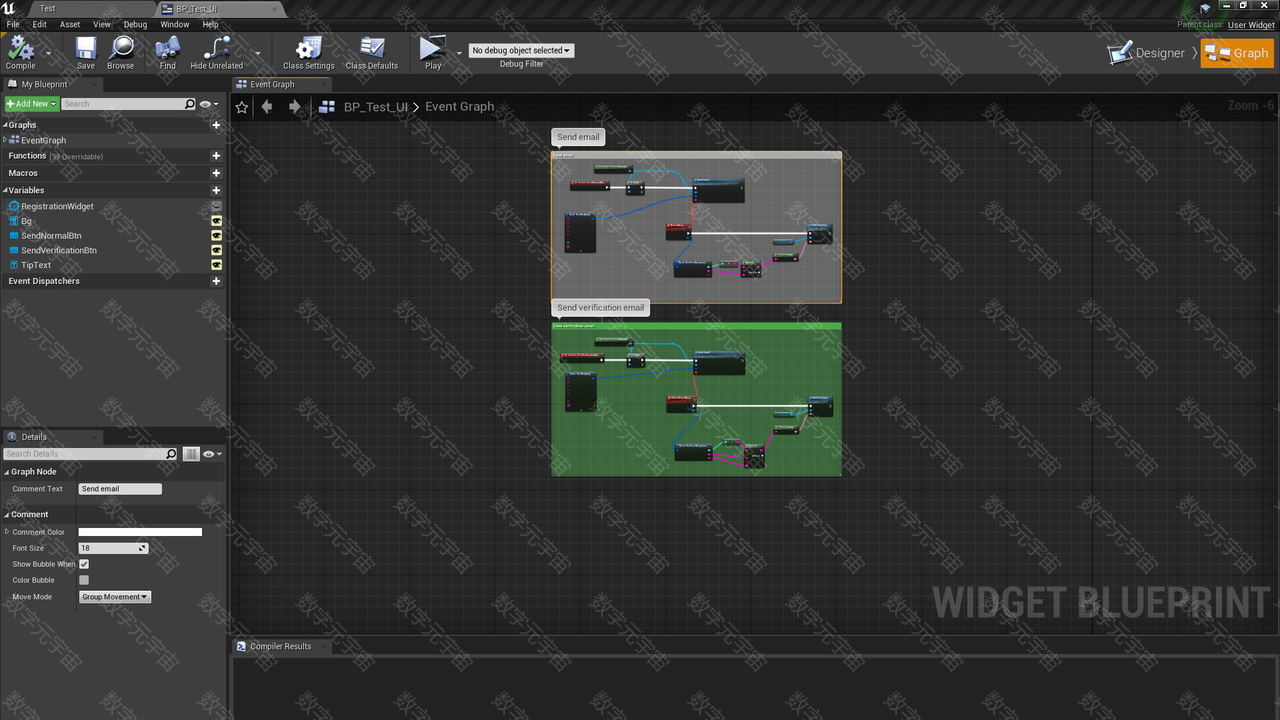Navigate forward in graph history
Viewport: 1280px width, 720px height.
click(294, 107)
